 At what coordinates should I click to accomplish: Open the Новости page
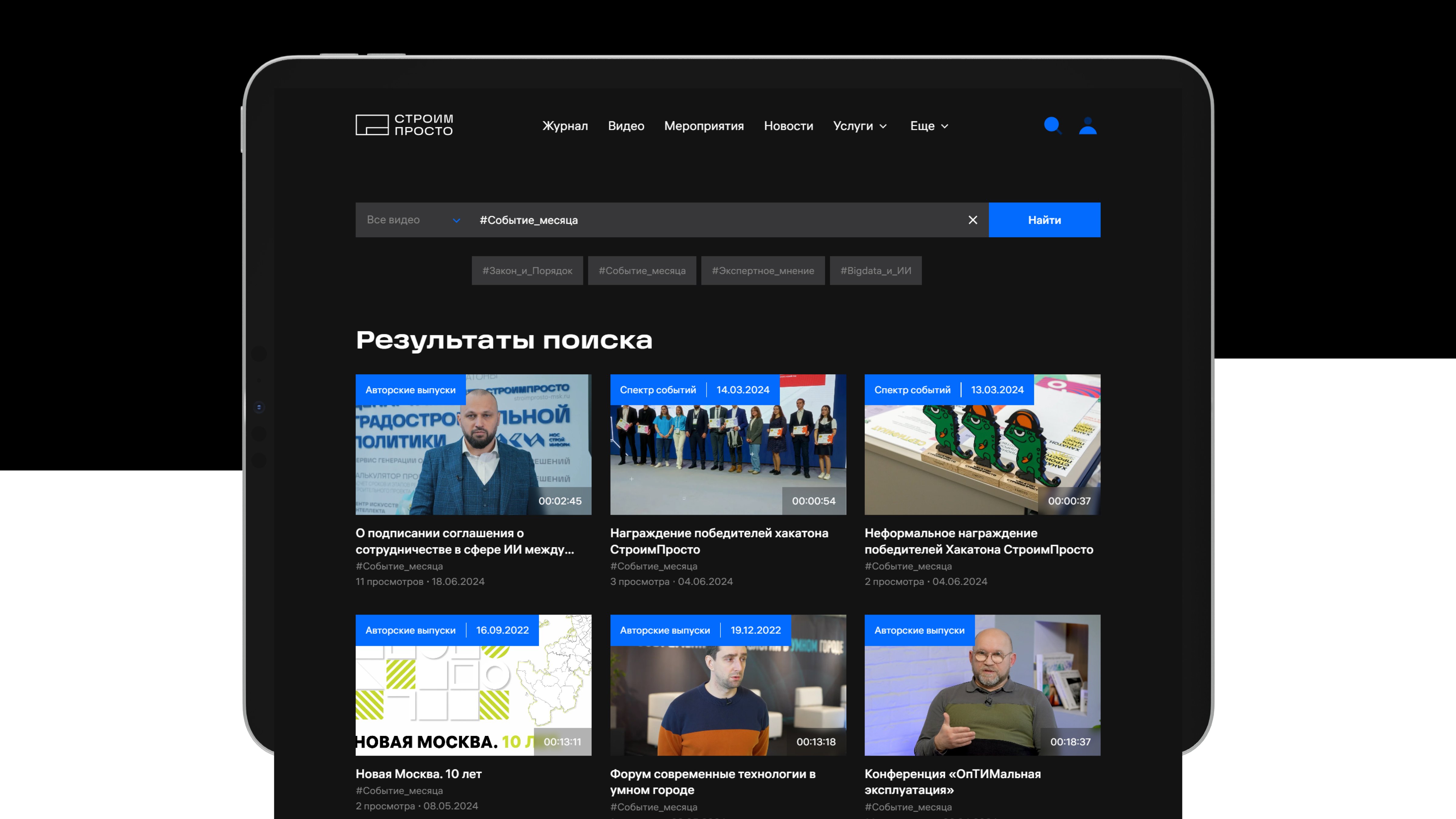(788, 126)
